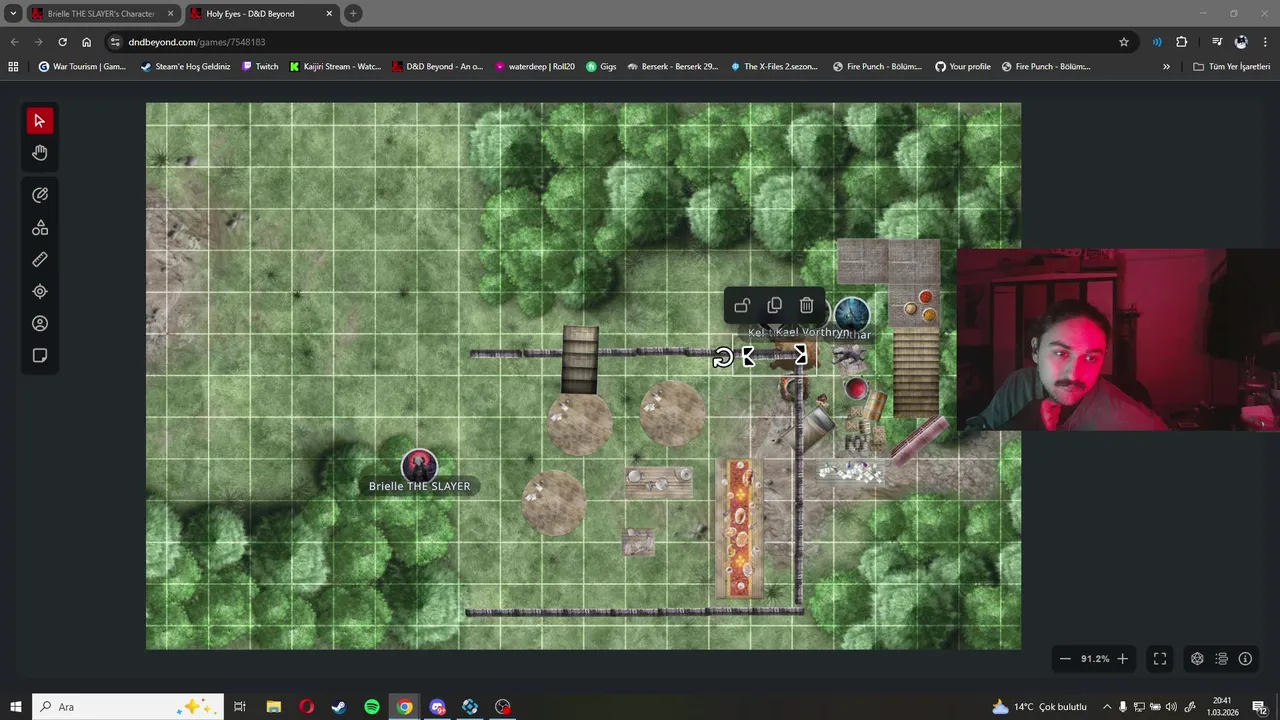This screenshot has height=720, width=1280.
Task: Select the Brielle THE SLAYER token
Action: (419, 466)
